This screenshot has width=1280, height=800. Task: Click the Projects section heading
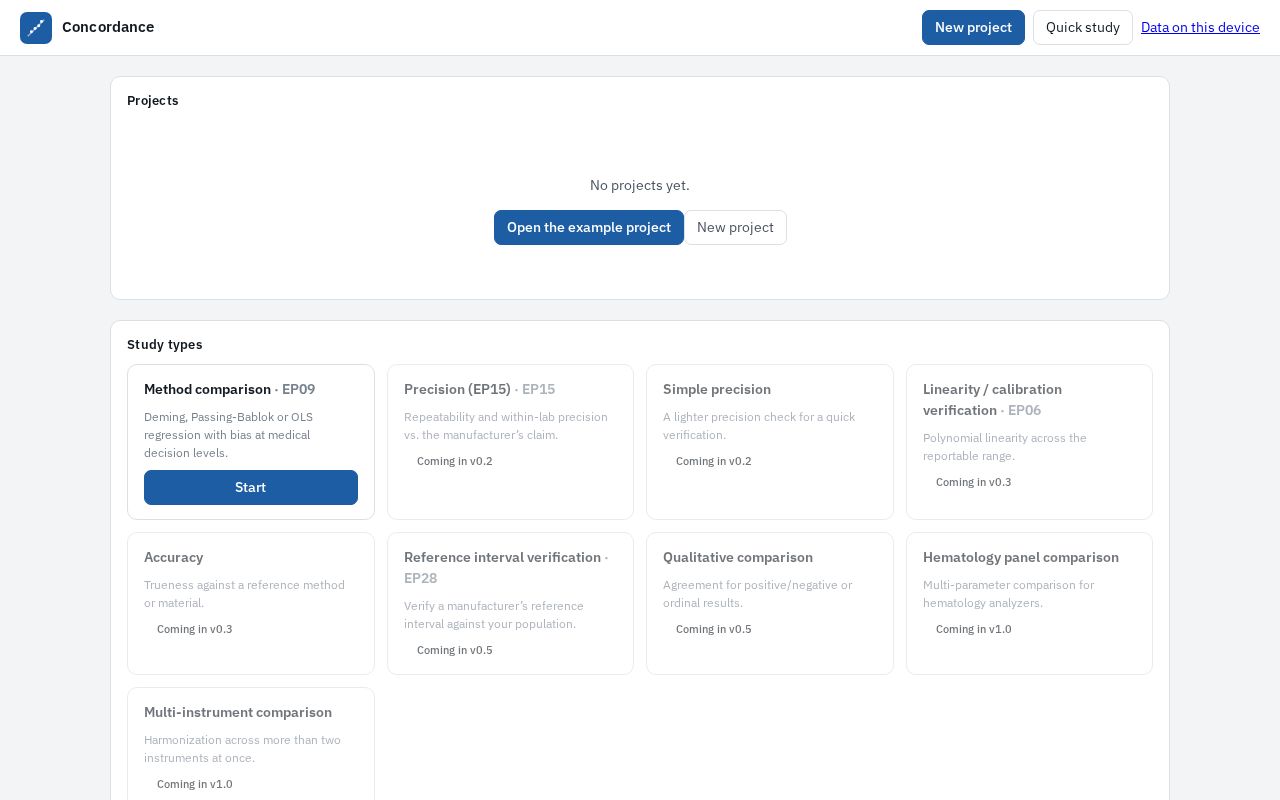153,100
